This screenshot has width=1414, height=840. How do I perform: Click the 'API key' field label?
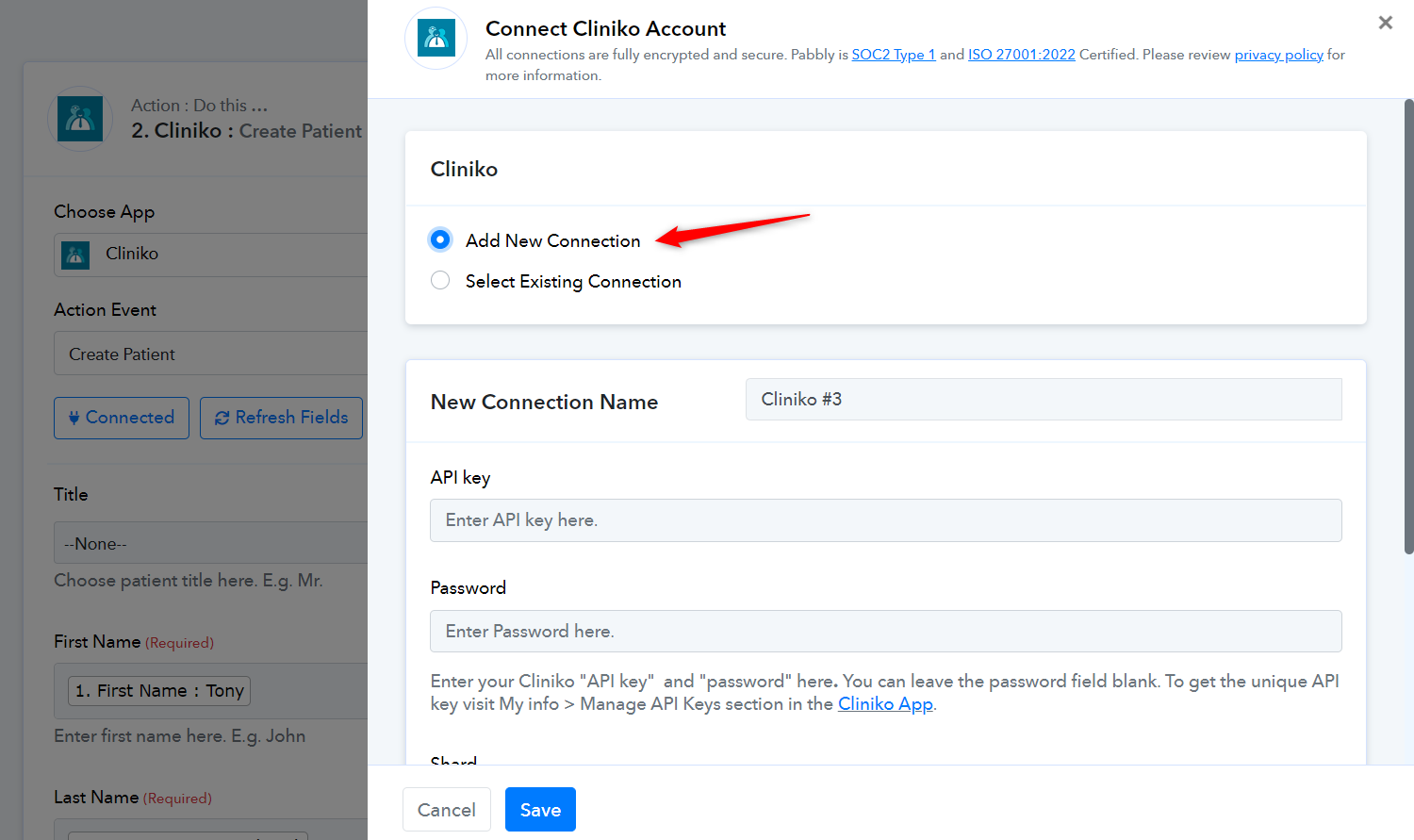click(x=460, y=478)
